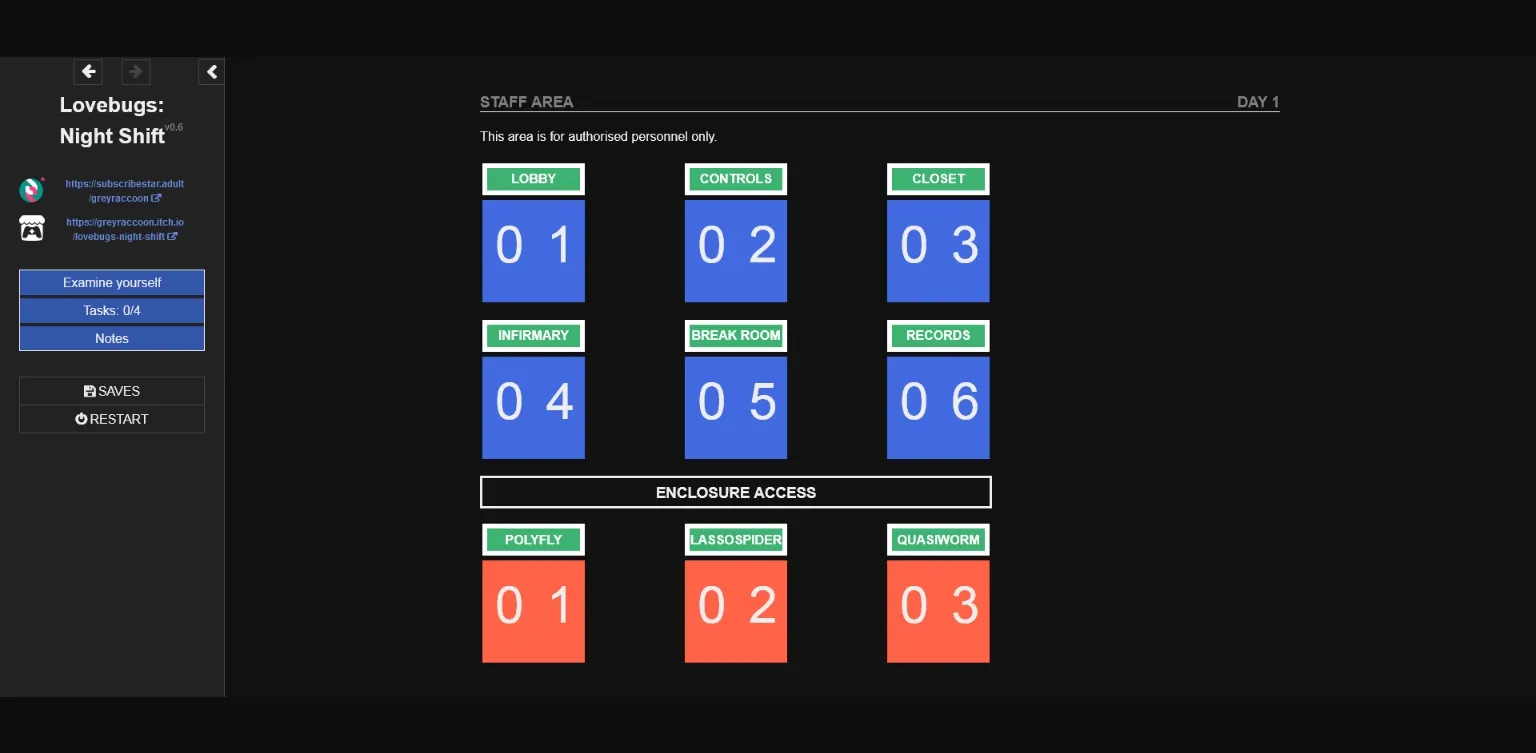Click the SubscribeStar logo icon
Image resolution: width=1536 pixels, height=753 pixels.
32,190
